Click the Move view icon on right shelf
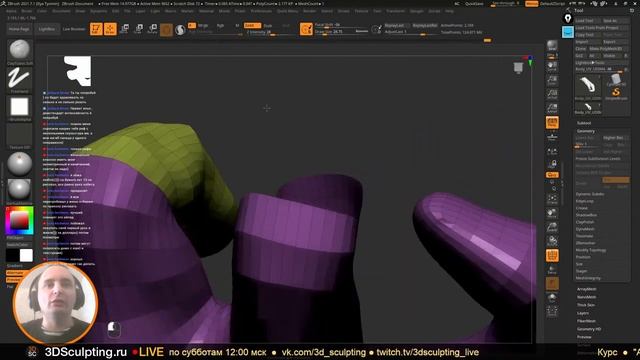 [x=552, y=213]
